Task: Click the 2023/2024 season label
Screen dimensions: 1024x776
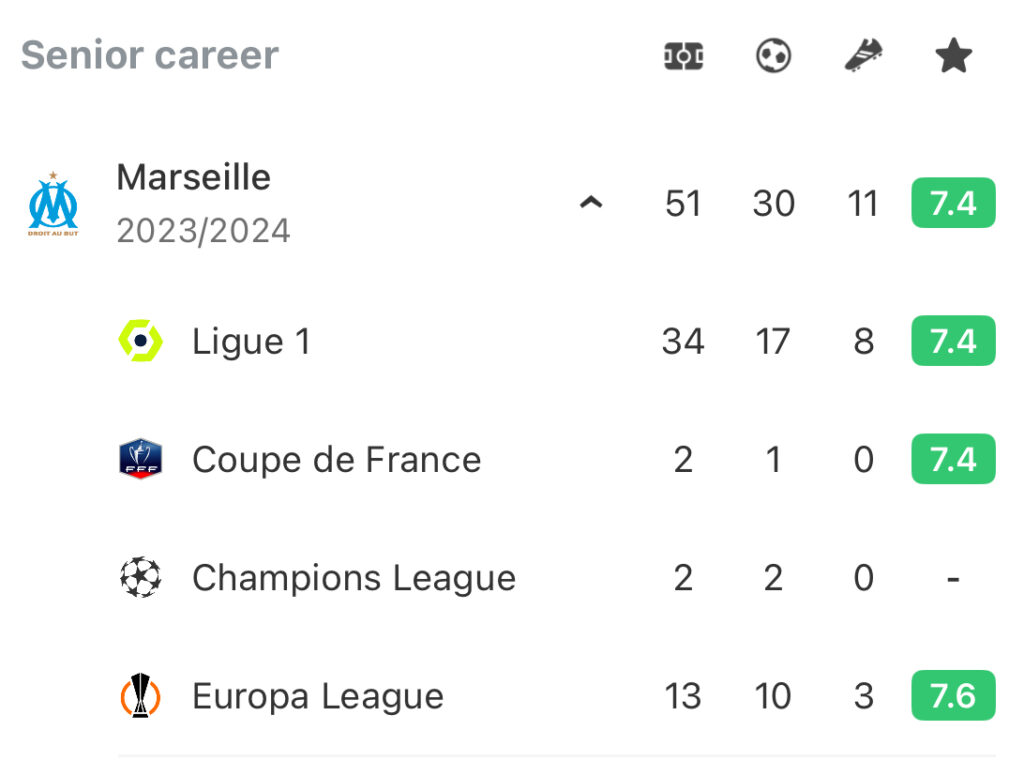Action: tap(203, 231)
